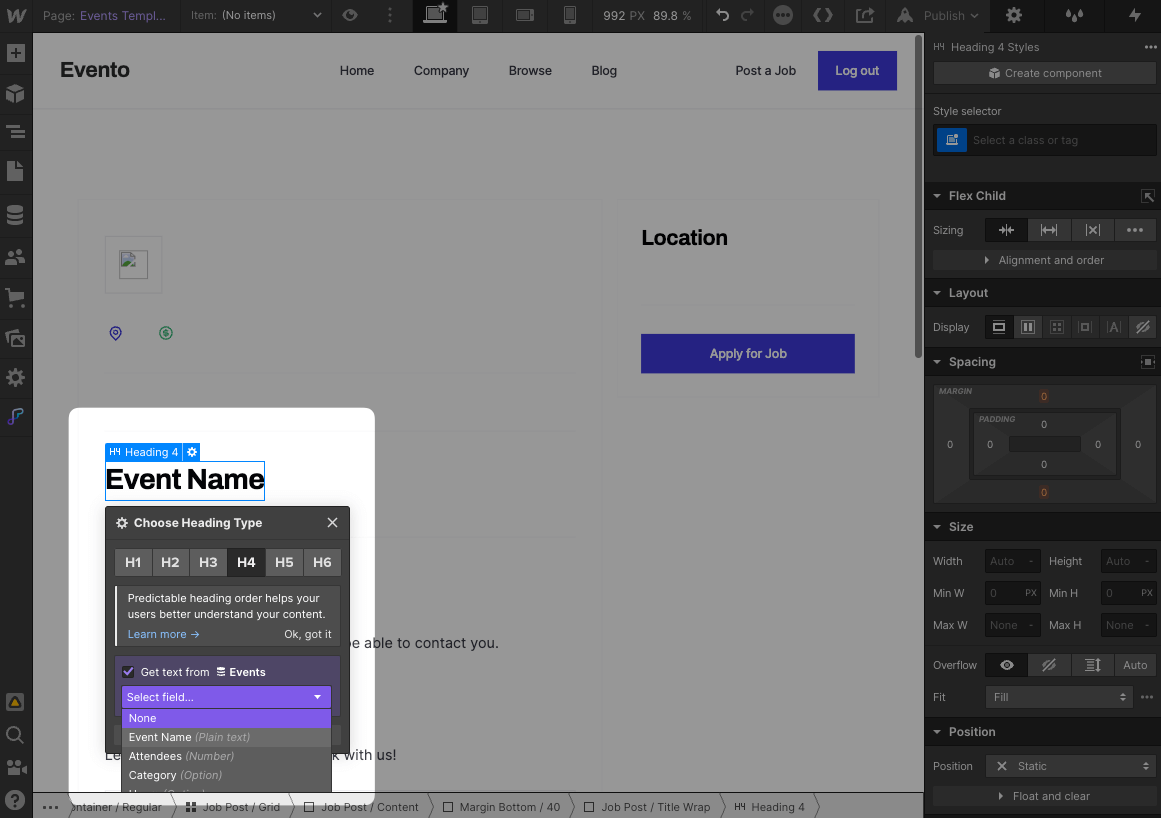Open the Interactions lightning tab
The height and width of the screenshot is (818, 1161).
pyautogui.click(x=1134, y=15)
